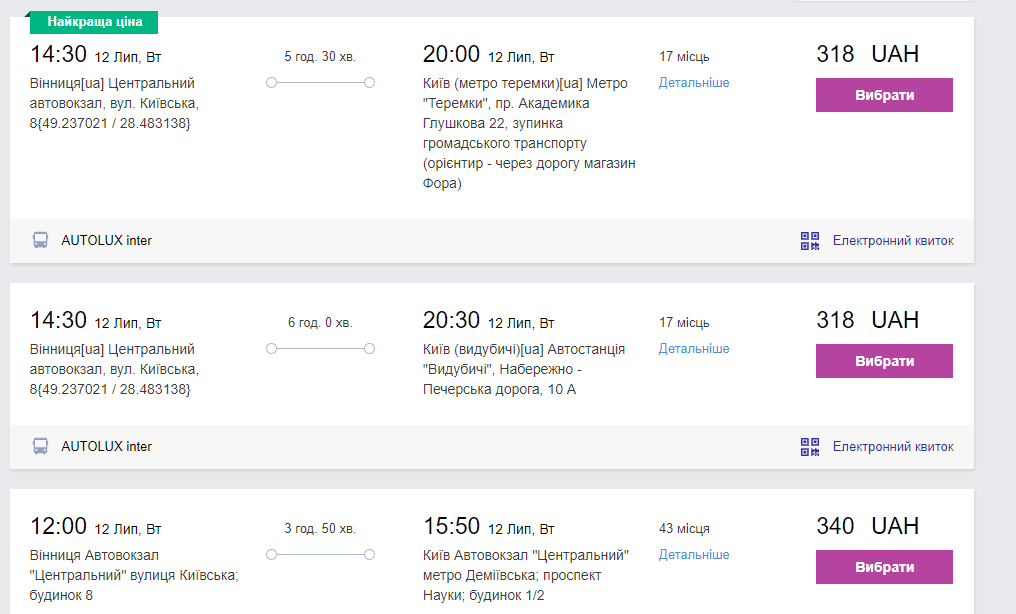Image resolution: width=1016 pixels, height=614 pixels.
Task: Click first Електронний квиток label
Action: coord(893,240)
